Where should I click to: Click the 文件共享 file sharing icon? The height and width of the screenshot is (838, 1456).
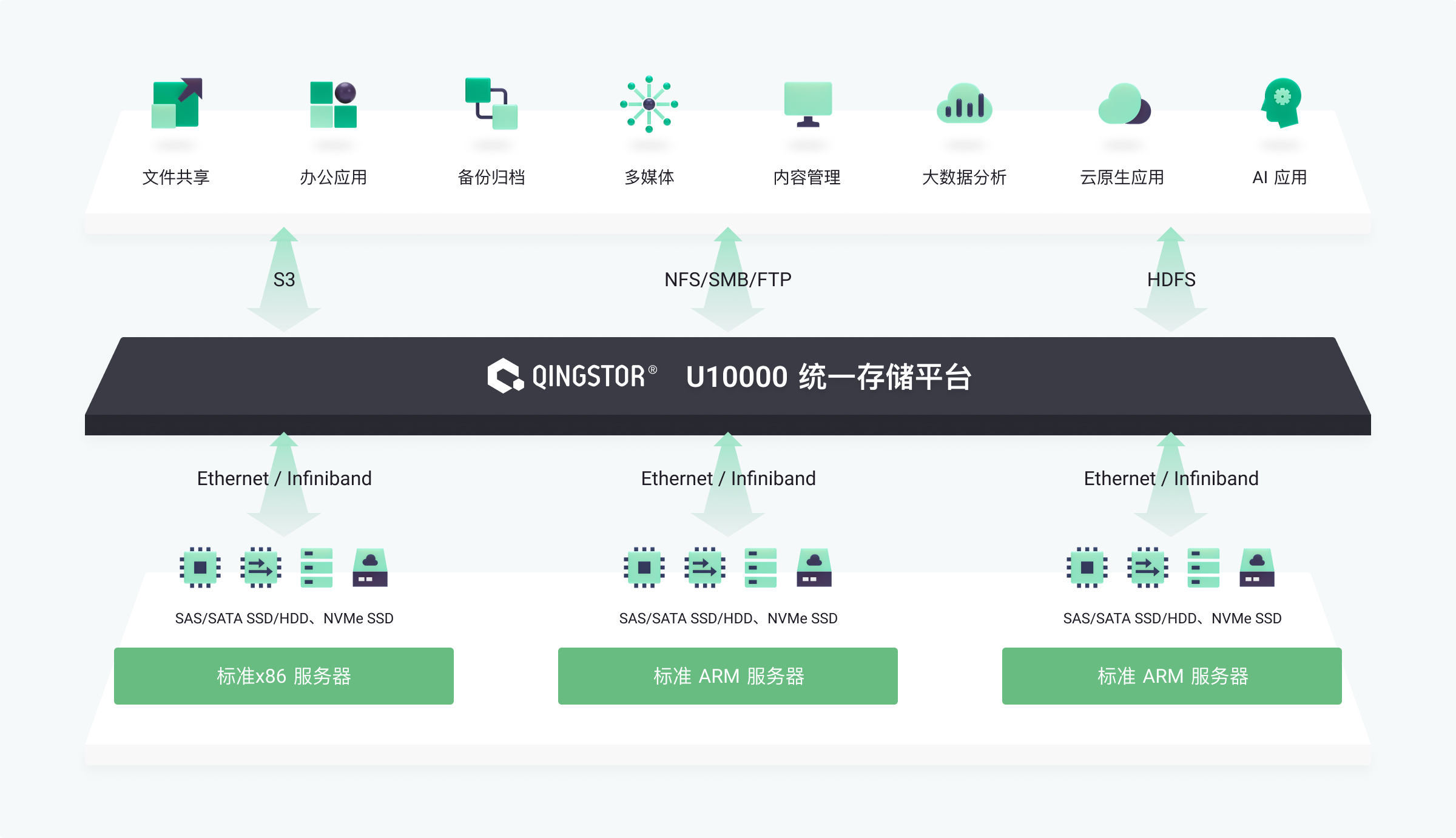click(x=177, y=103)
